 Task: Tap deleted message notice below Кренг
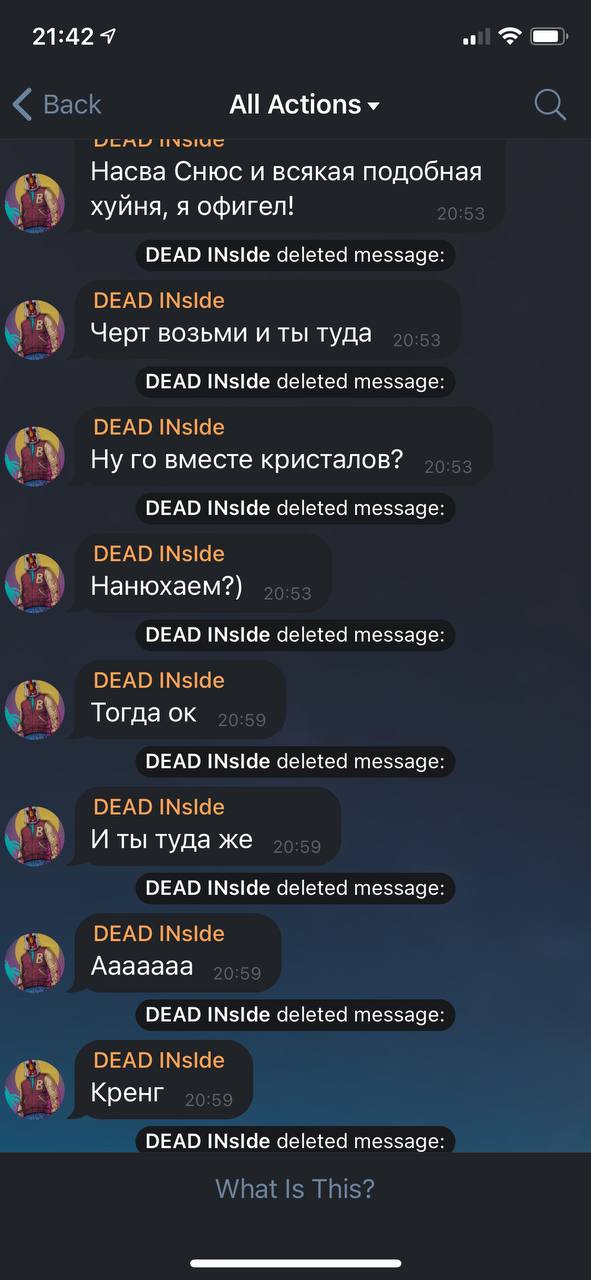click(295, 1140)
